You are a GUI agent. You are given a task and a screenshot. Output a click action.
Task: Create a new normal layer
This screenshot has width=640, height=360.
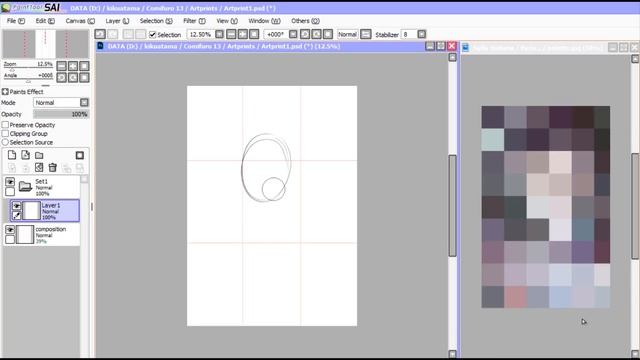point(12,155)
